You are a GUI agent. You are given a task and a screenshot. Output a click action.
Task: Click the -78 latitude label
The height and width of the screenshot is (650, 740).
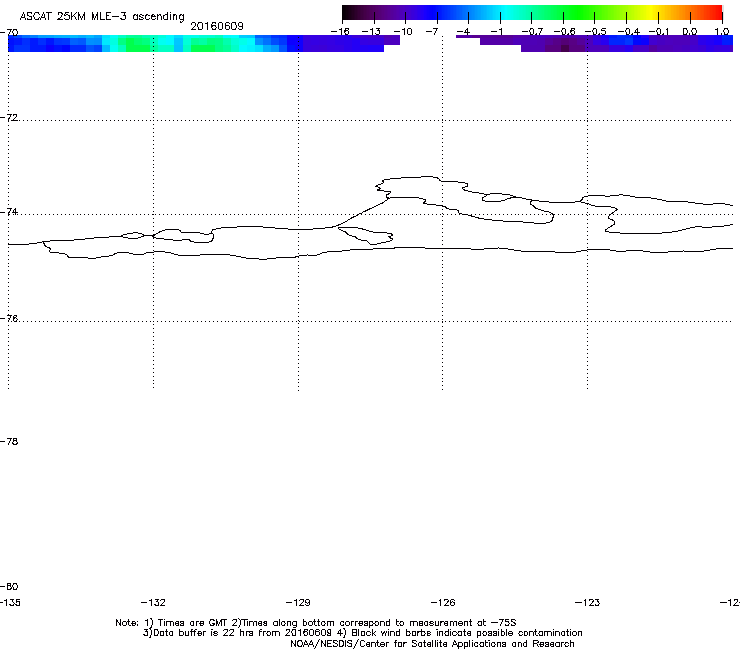(9, 441)
